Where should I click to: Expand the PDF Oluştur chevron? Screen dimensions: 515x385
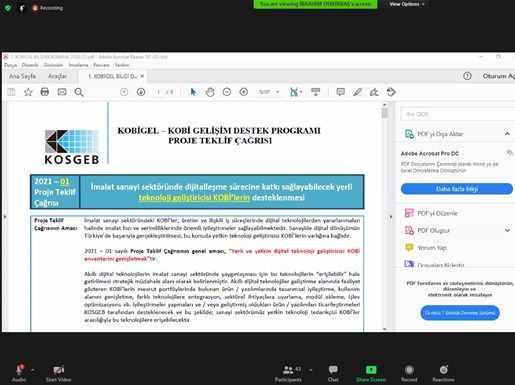(507, 230)
